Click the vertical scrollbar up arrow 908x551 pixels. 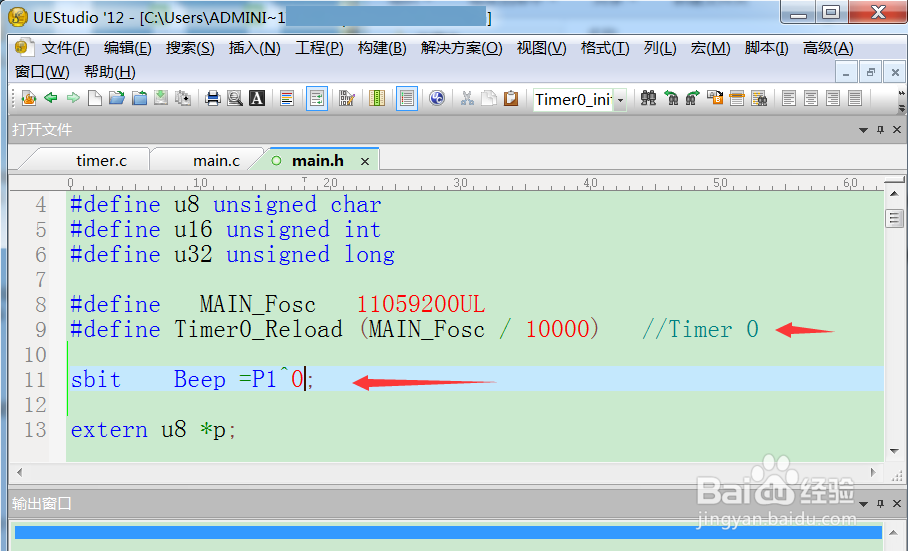(894, 194)
